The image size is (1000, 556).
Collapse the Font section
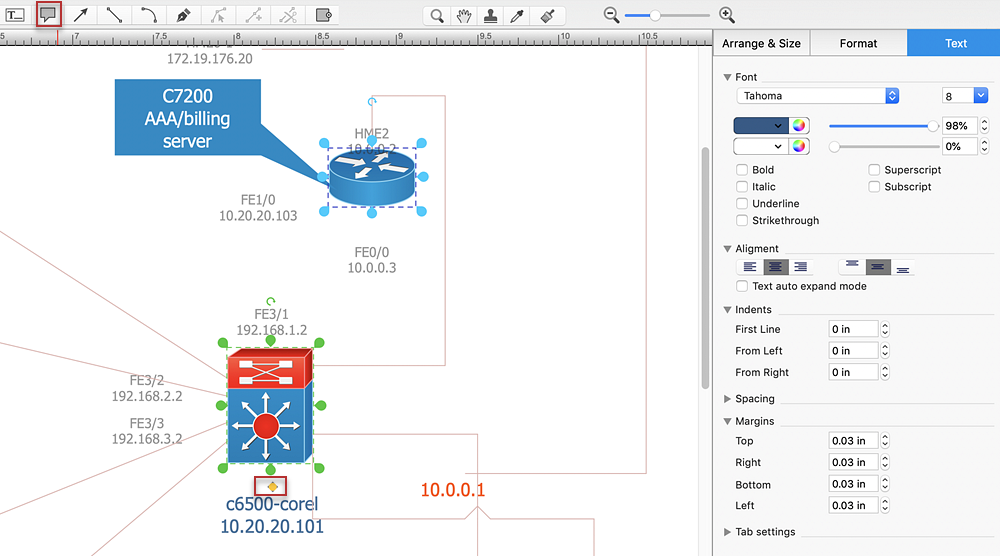pyautogui.click(x=727, y=77)
